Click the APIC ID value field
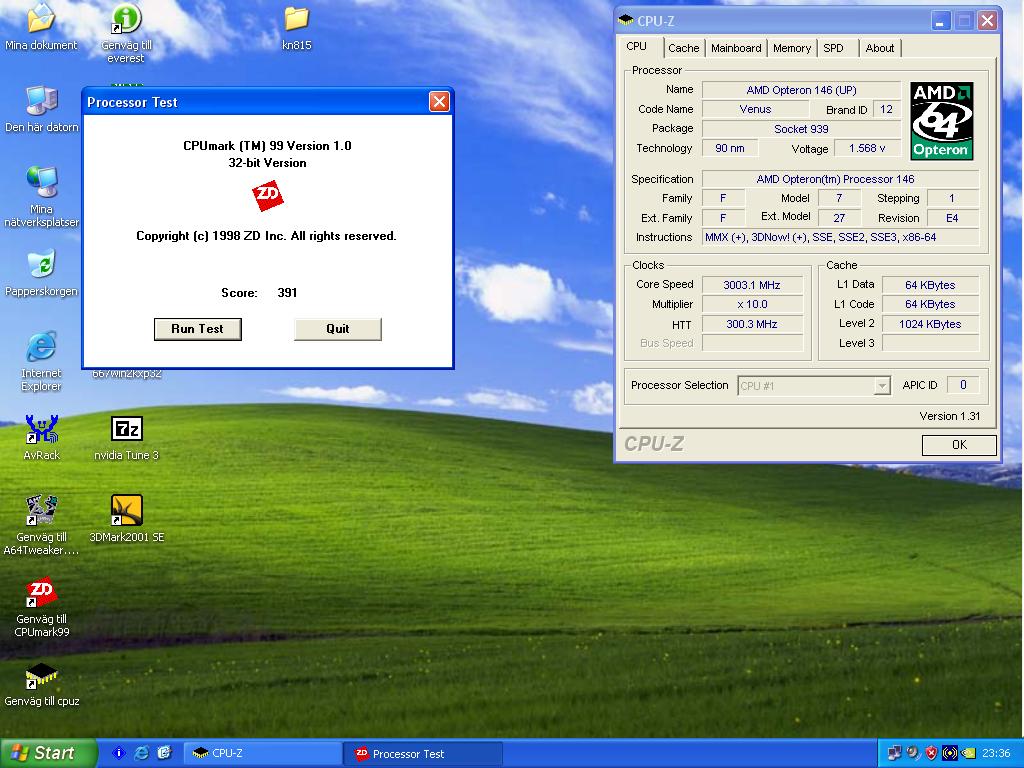The image size is (1024, 768). click(x=963, y=385)
